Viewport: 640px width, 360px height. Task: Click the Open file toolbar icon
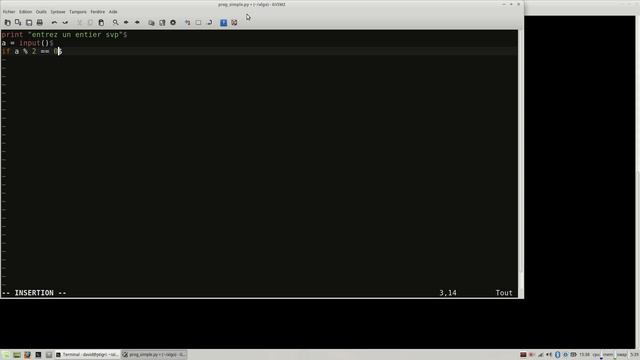7,22
